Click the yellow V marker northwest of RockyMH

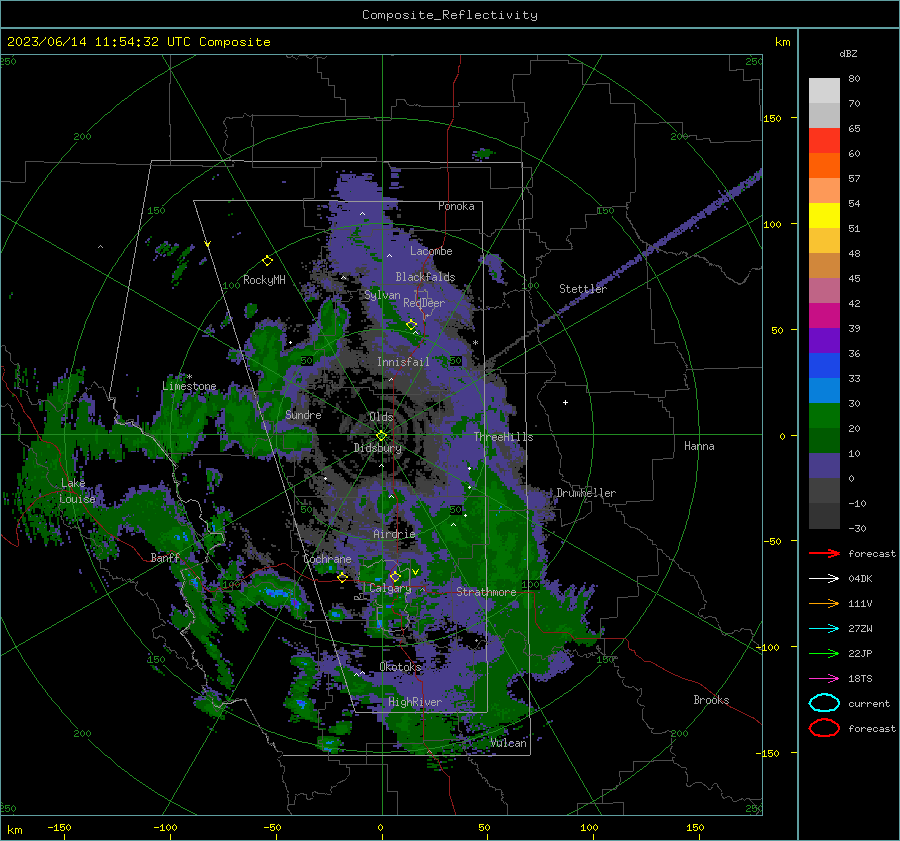[208, 245]
